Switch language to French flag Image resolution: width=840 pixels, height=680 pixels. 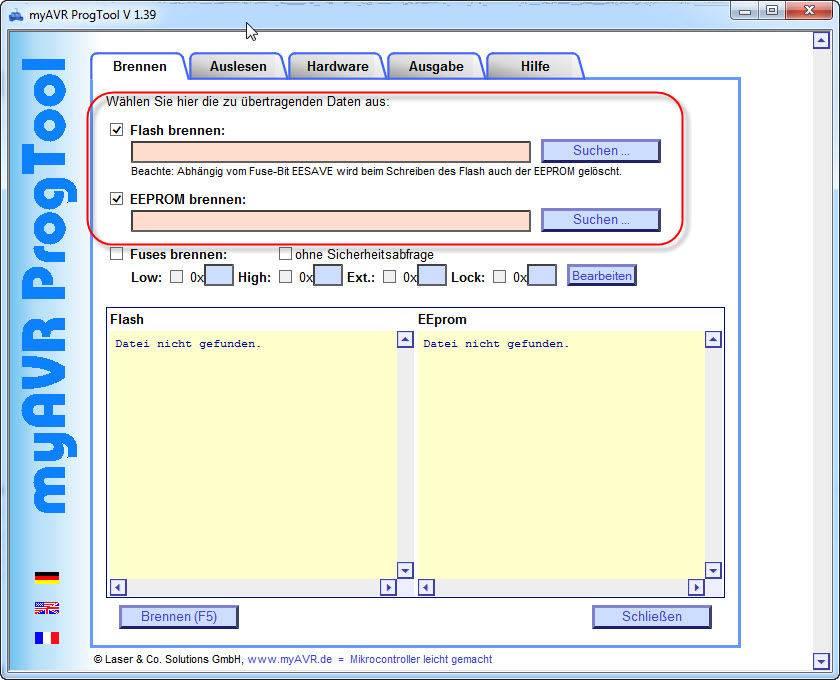tap(47, 638)
